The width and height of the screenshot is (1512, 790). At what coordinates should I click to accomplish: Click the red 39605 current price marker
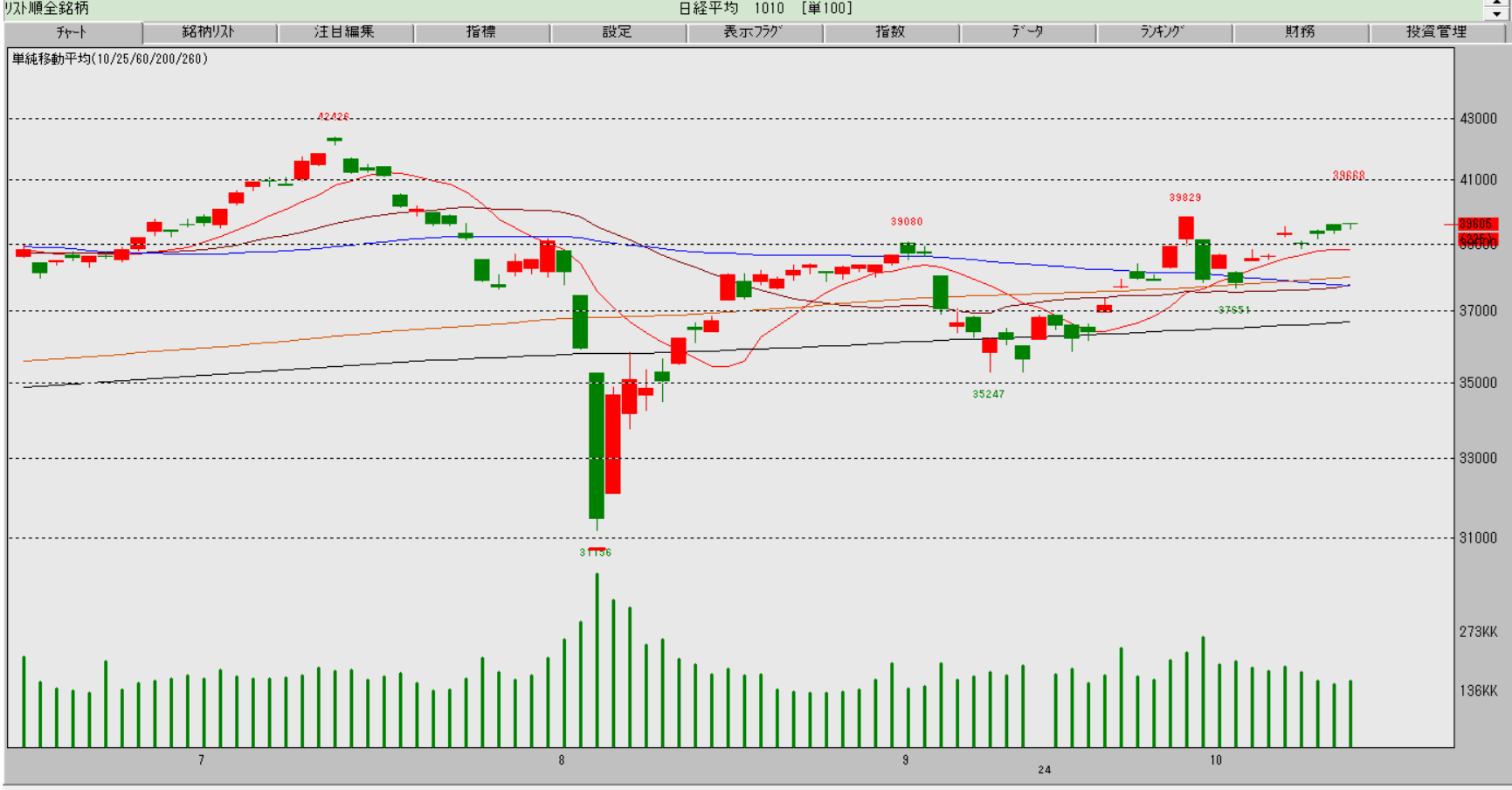point(1478,225)
